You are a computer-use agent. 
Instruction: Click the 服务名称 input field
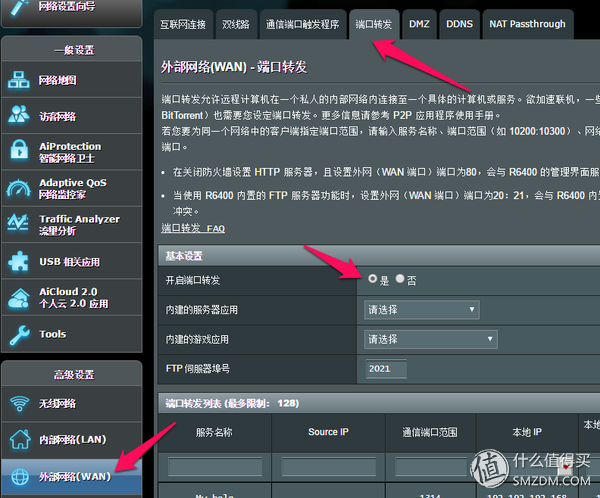coord(215,467)
